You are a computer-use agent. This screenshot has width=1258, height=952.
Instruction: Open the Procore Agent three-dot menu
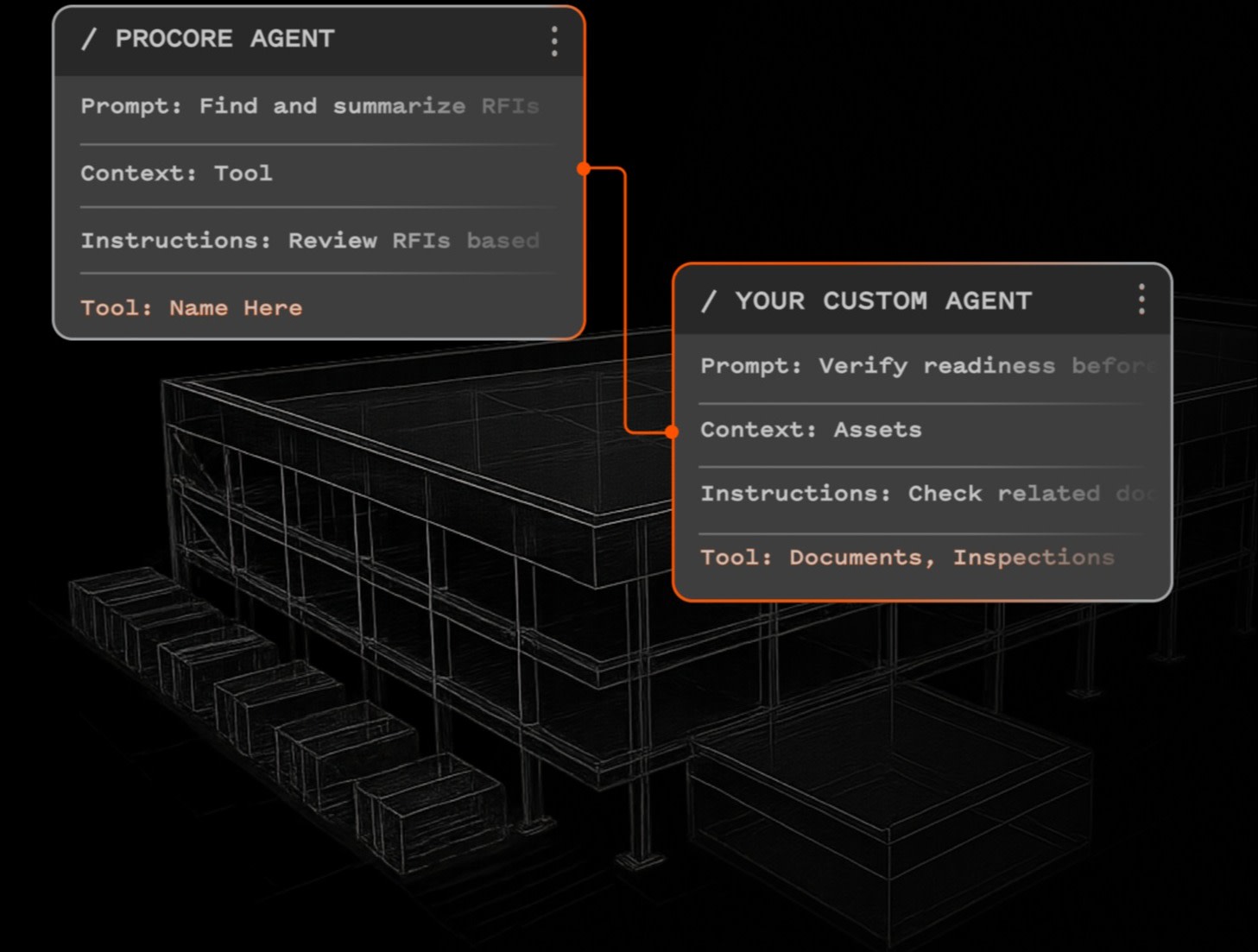[x=554, y=41]
